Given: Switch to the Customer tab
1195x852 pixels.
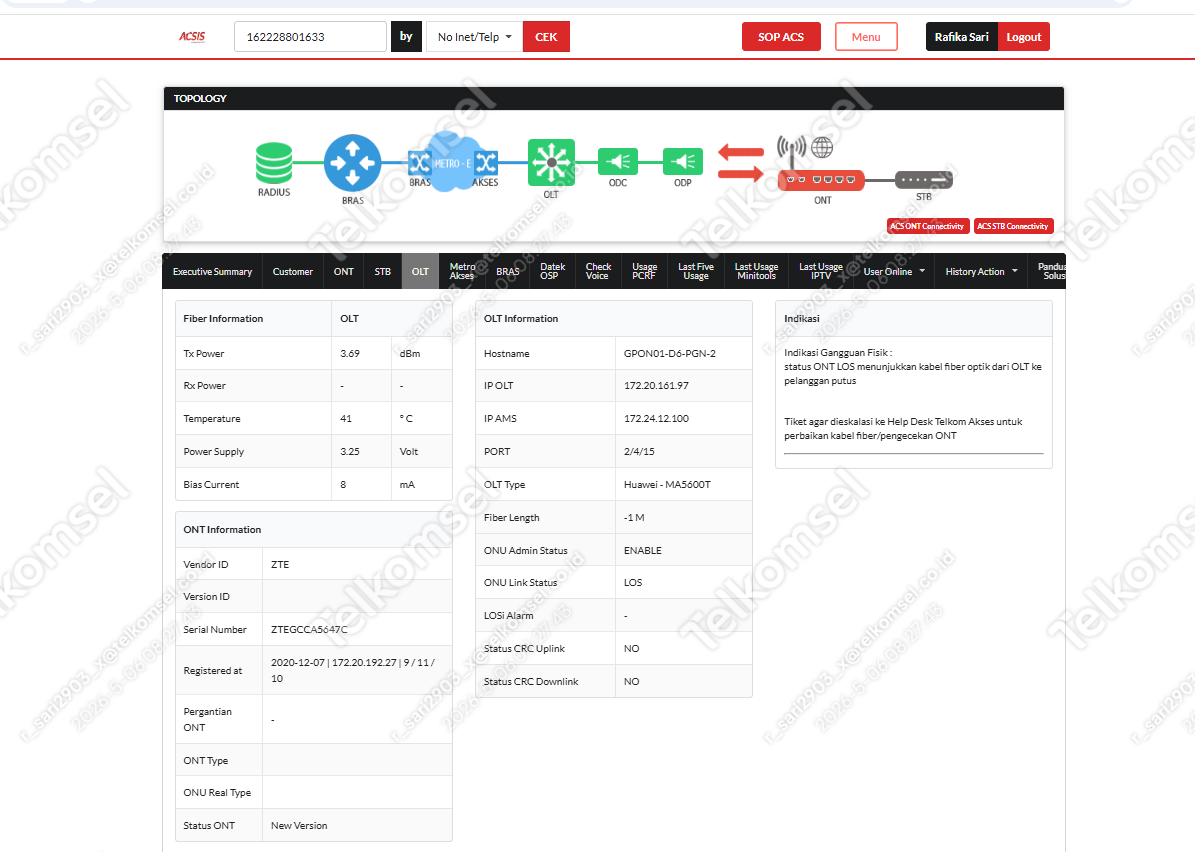Looking at the screenshot, I should click(x=293, y=271).
